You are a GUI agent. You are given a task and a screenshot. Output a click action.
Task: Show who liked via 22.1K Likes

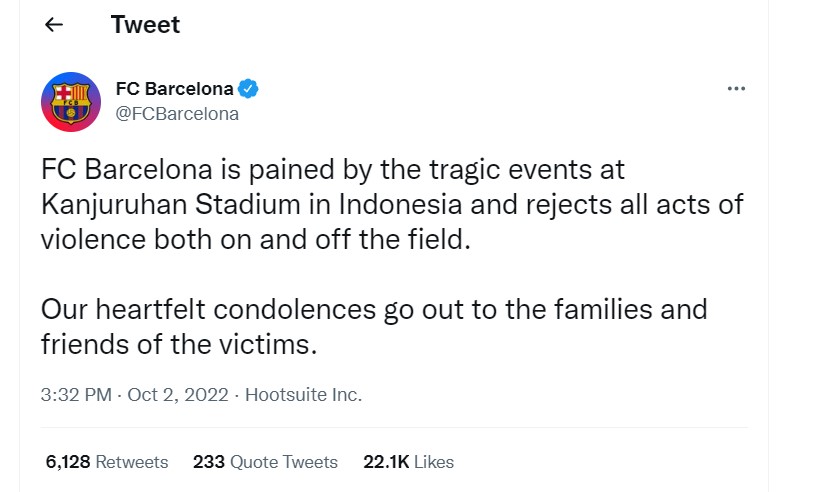point(408,462)
